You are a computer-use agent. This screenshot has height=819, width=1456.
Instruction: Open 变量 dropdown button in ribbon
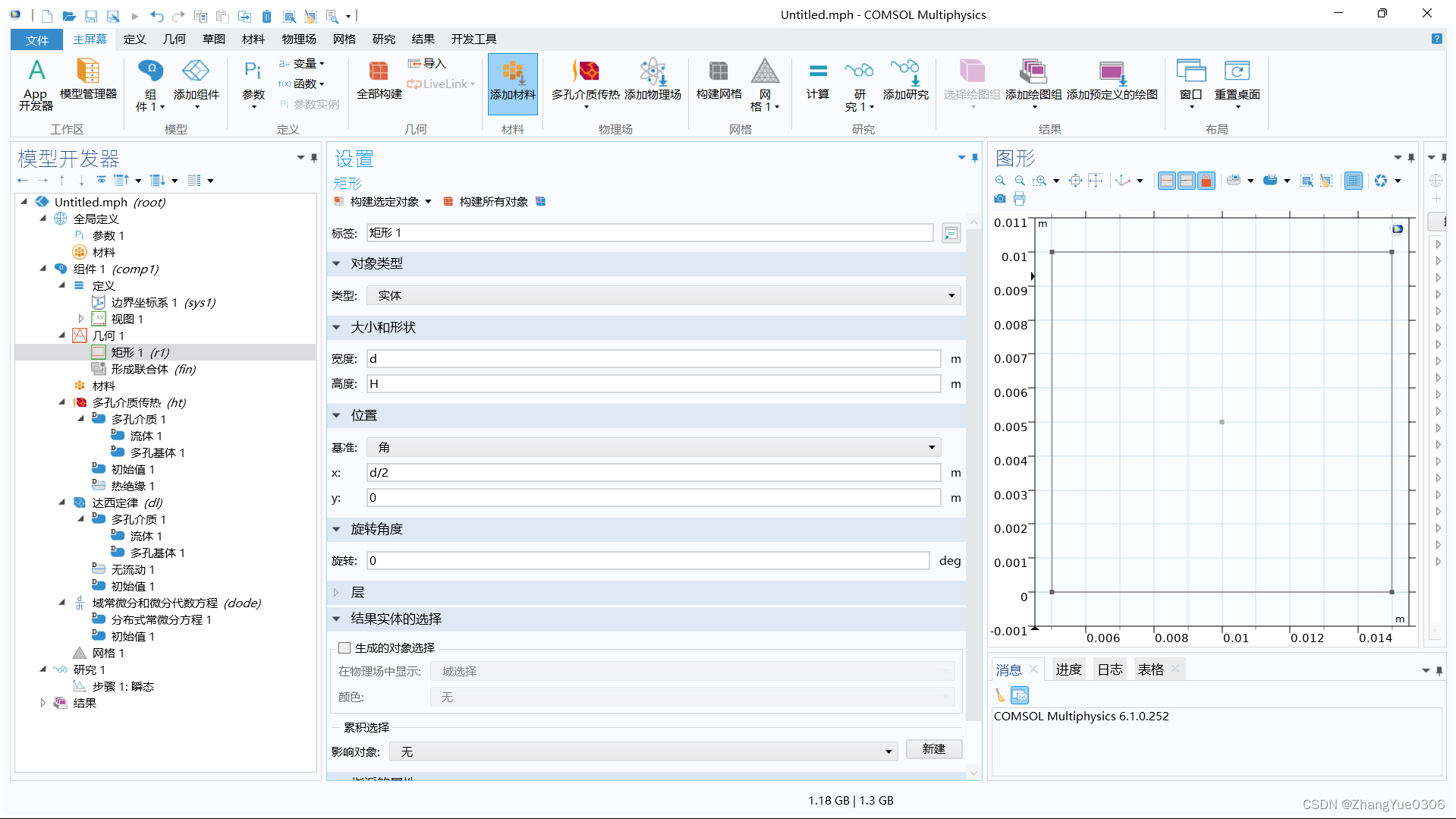302,64
